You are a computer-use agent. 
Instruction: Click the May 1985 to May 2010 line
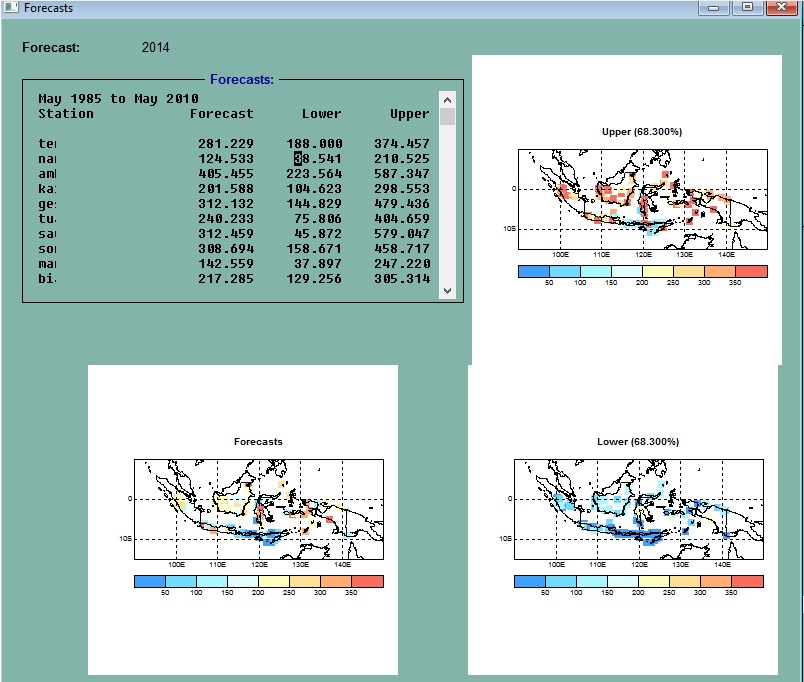pos(118,98)
